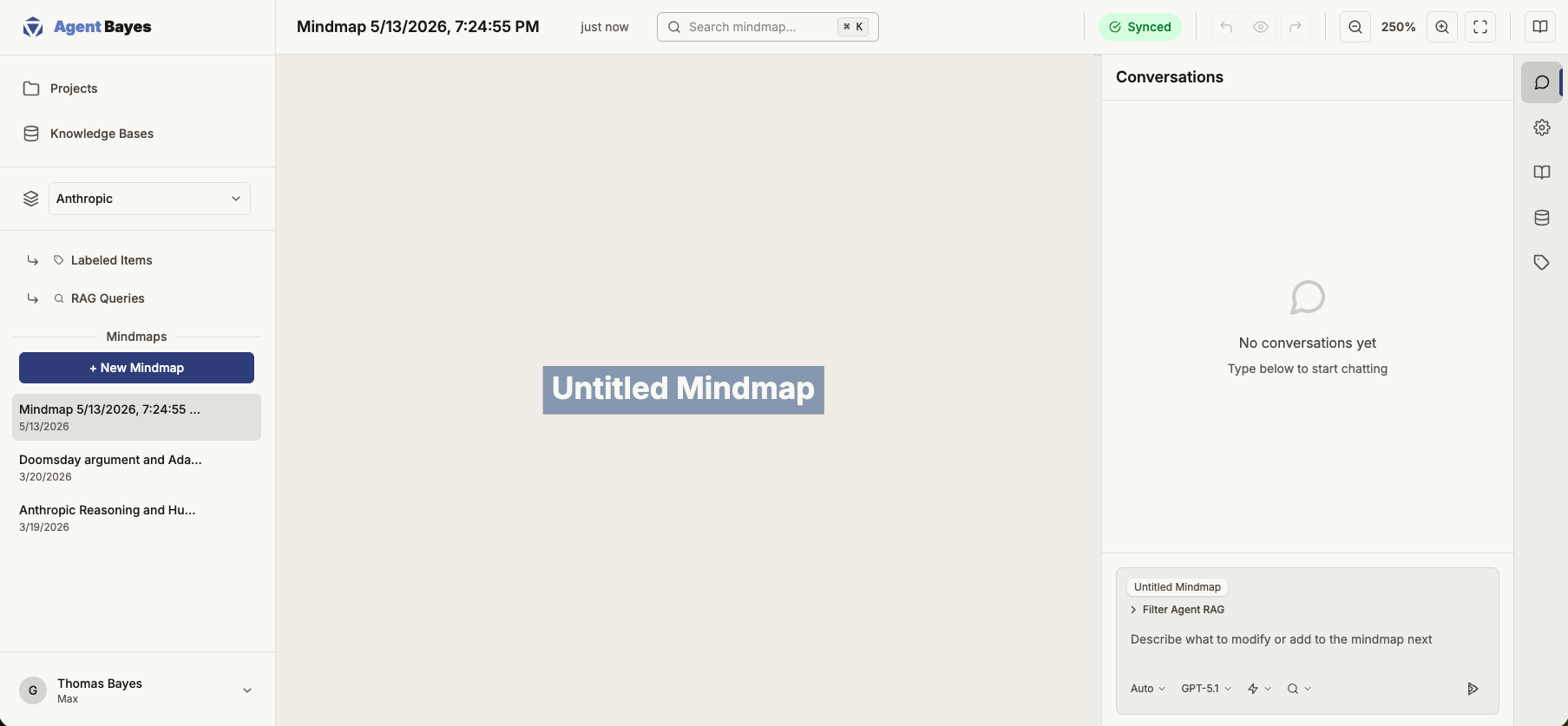The image size is (1568, 726).
Task: Open Anthropic Reasoning and Hu... mindmap
Action: [136, 518]
